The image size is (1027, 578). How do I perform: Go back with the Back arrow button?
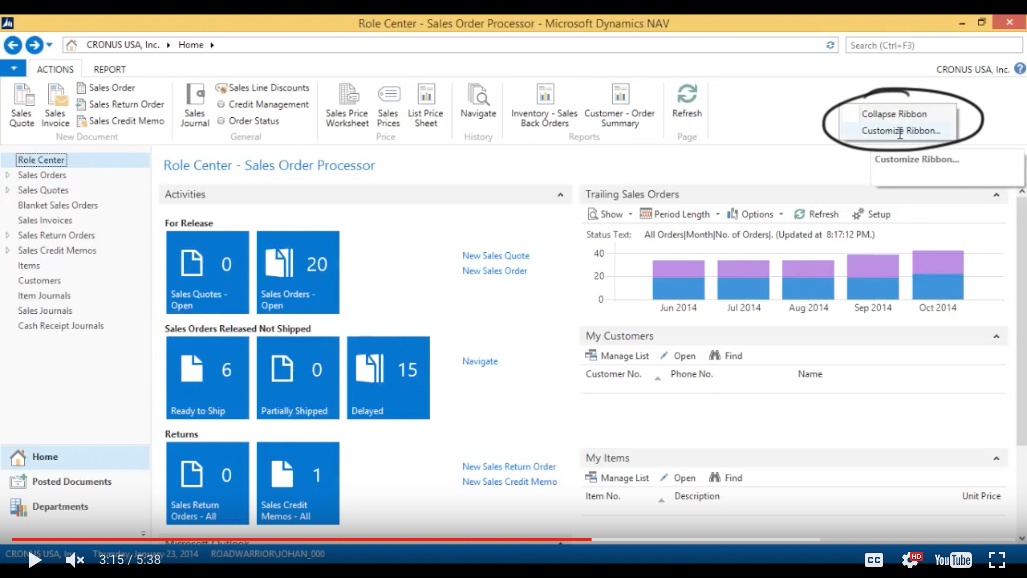[13, 45]
